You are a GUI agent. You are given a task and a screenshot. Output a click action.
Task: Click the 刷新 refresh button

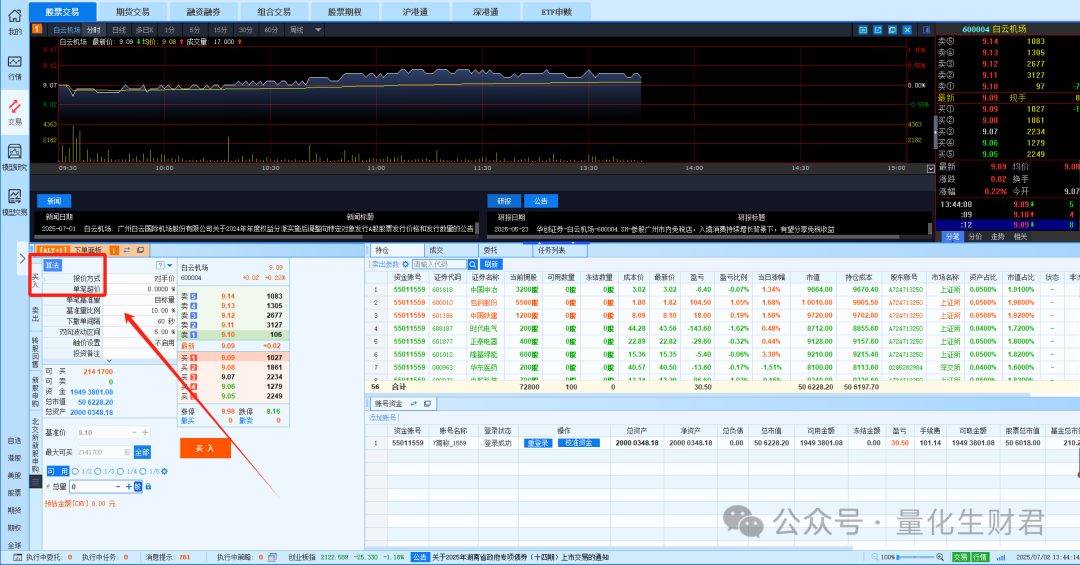coord(490,265)
